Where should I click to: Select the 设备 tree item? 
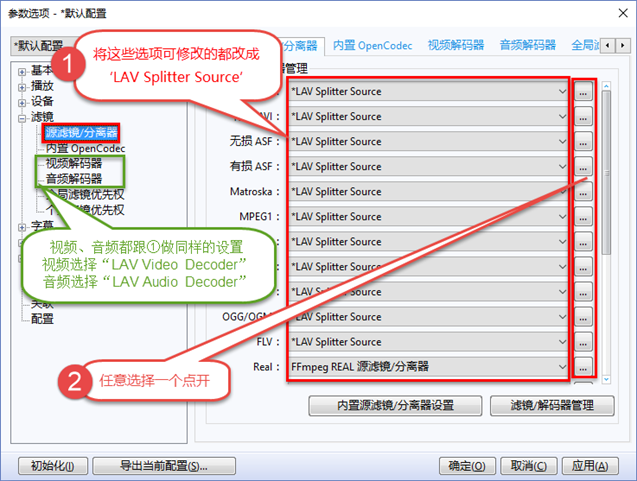click(x=42, y=101)
